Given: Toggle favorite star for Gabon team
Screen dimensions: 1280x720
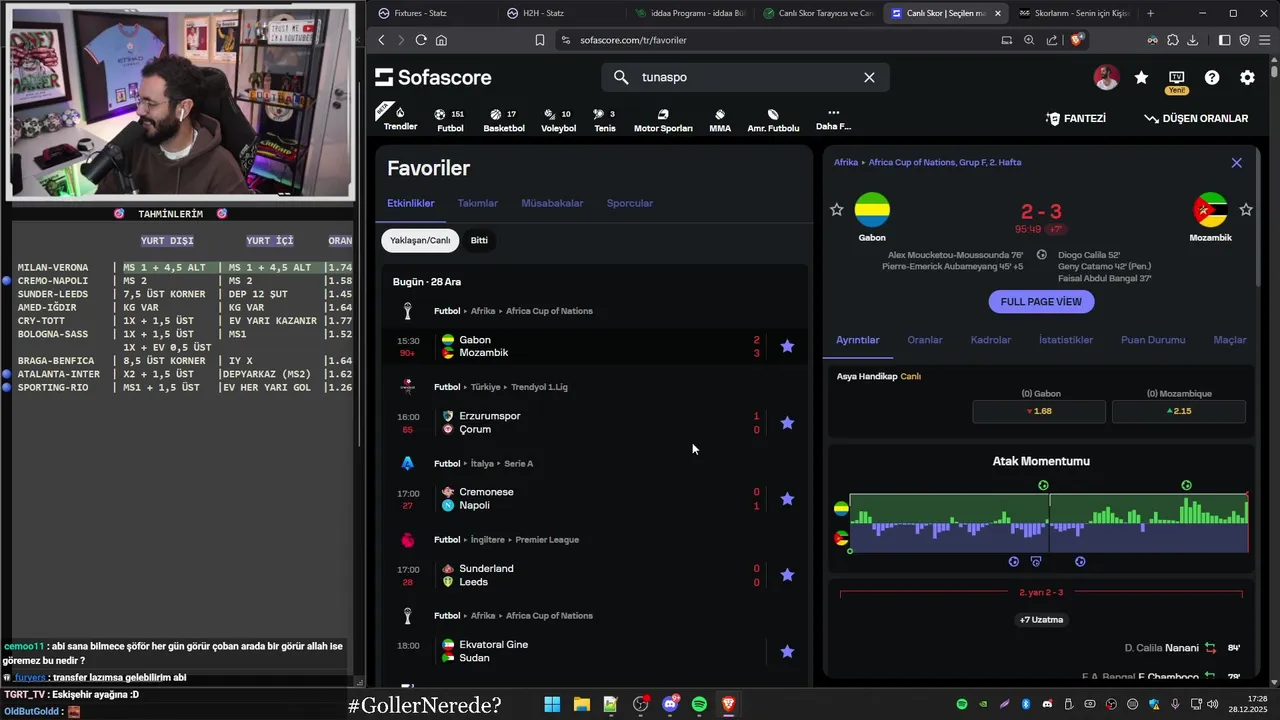Looking at the screenshot, I should point(837,209).
